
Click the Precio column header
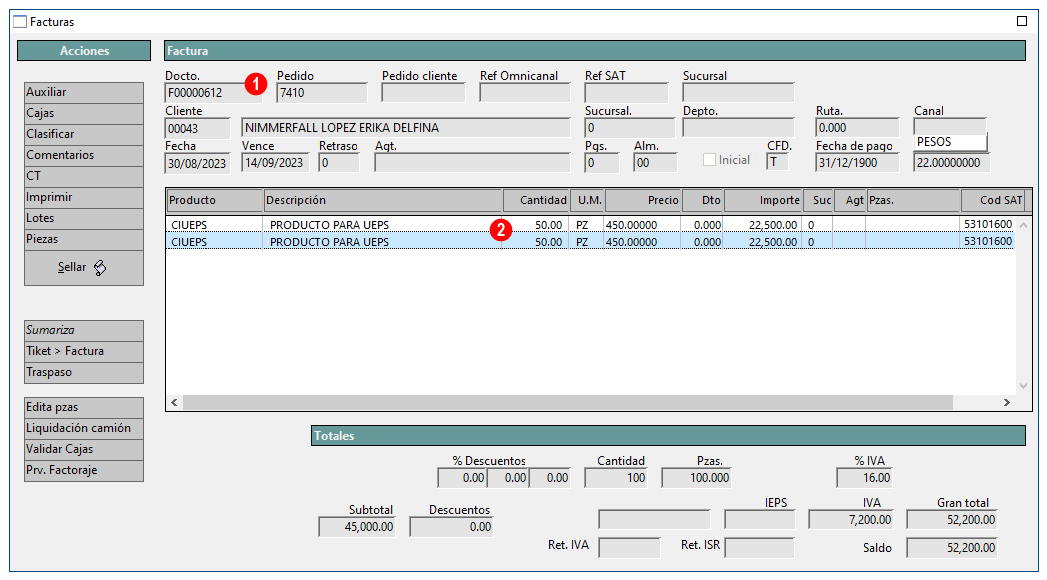(x=643, y=200)
